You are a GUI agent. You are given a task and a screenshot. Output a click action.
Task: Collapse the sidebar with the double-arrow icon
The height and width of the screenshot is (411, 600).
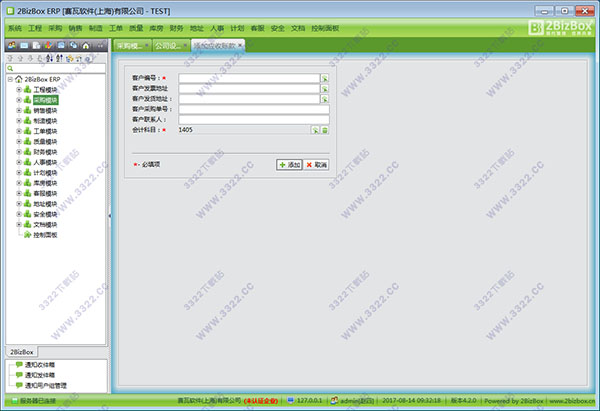(100, 46)
